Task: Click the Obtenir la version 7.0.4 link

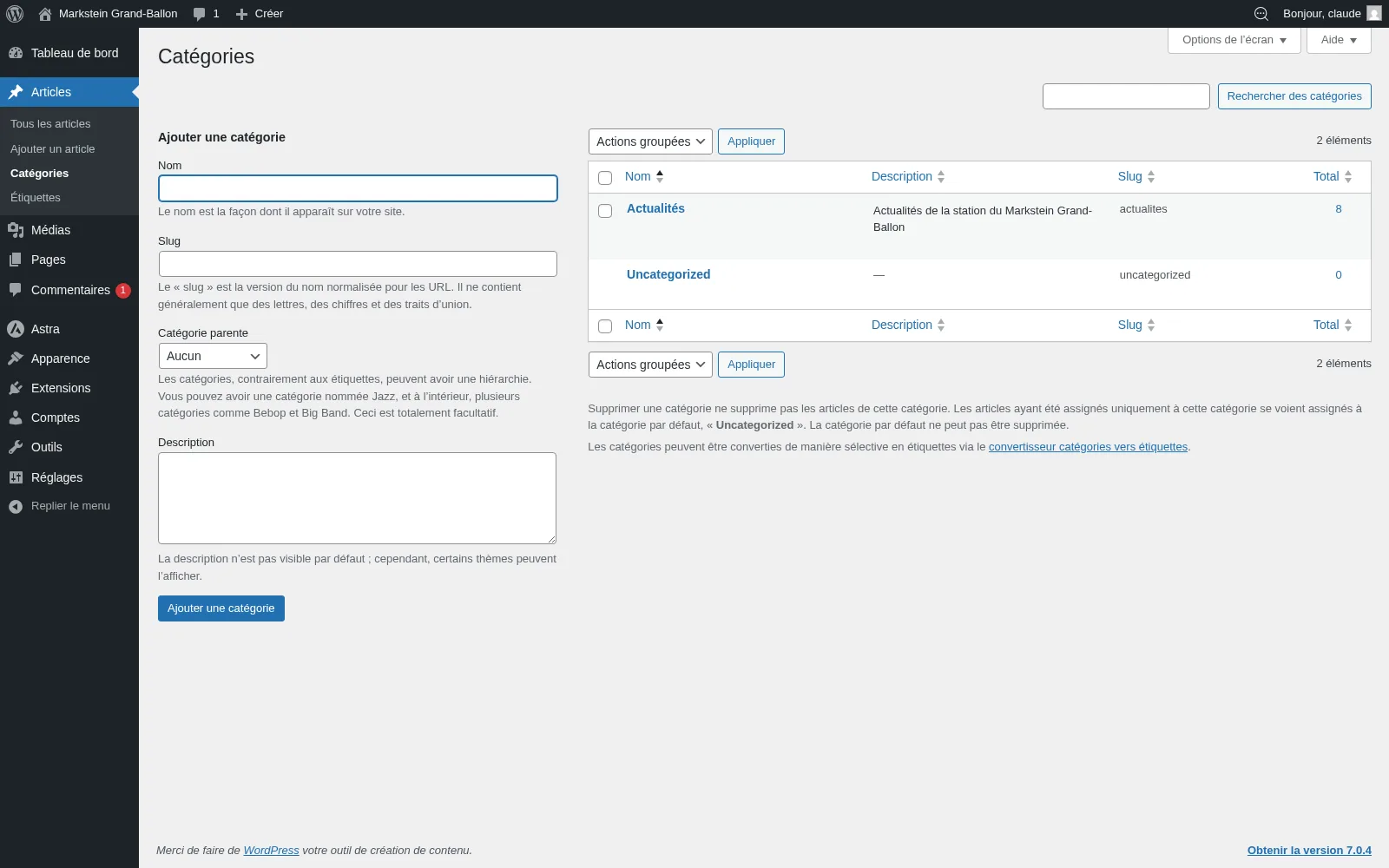Action: point(1309,851)
